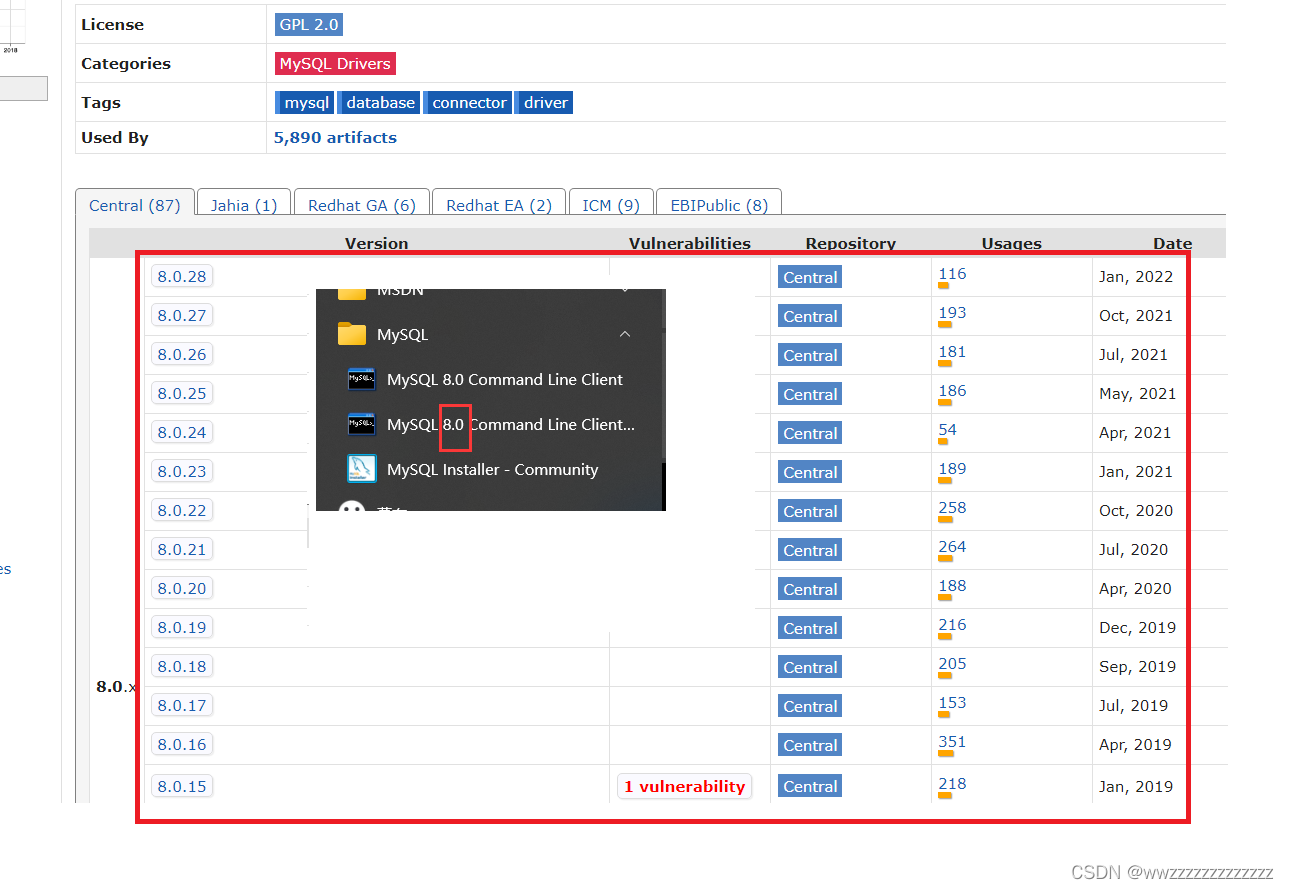Image resolution: width=1289 pixels, height=889 pixels.
Task: Open the Redhat EA (2) tab
Action: tap(499, 205)
